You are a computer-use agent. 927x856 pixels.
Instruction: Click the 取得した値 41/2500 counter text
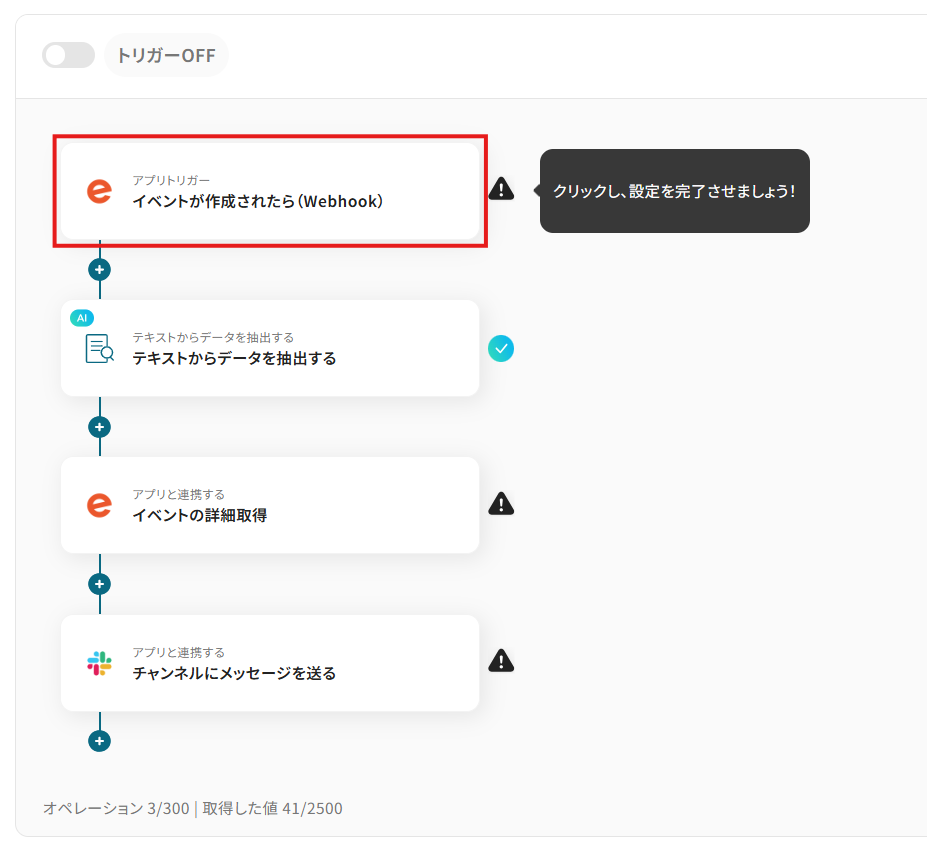pyautogui.click(x=273, y=809)
